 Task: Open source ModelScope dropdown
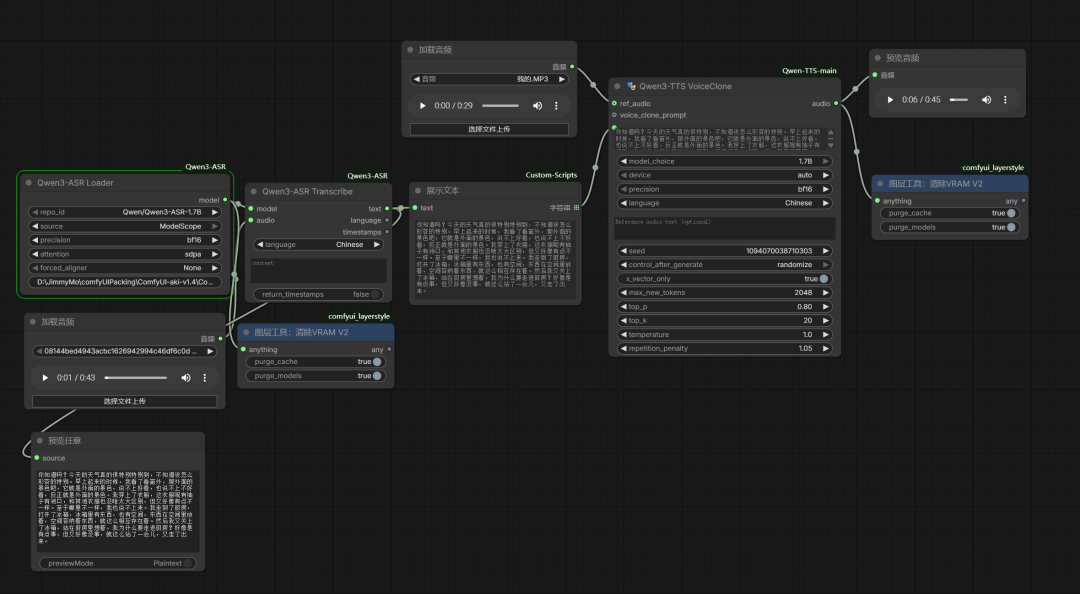click(x=125, y=226)
